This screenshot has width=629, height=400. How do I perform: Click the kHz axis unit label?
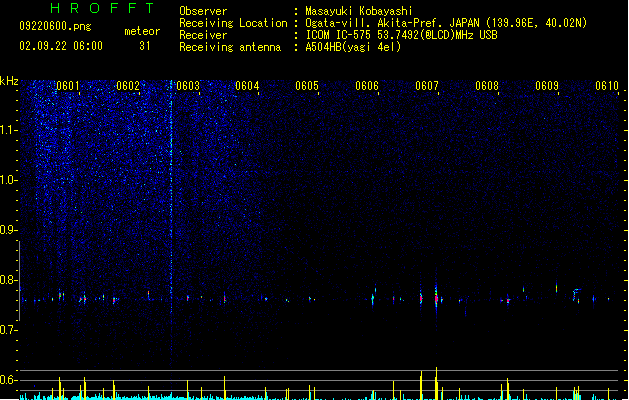click(x=9, y=81)
